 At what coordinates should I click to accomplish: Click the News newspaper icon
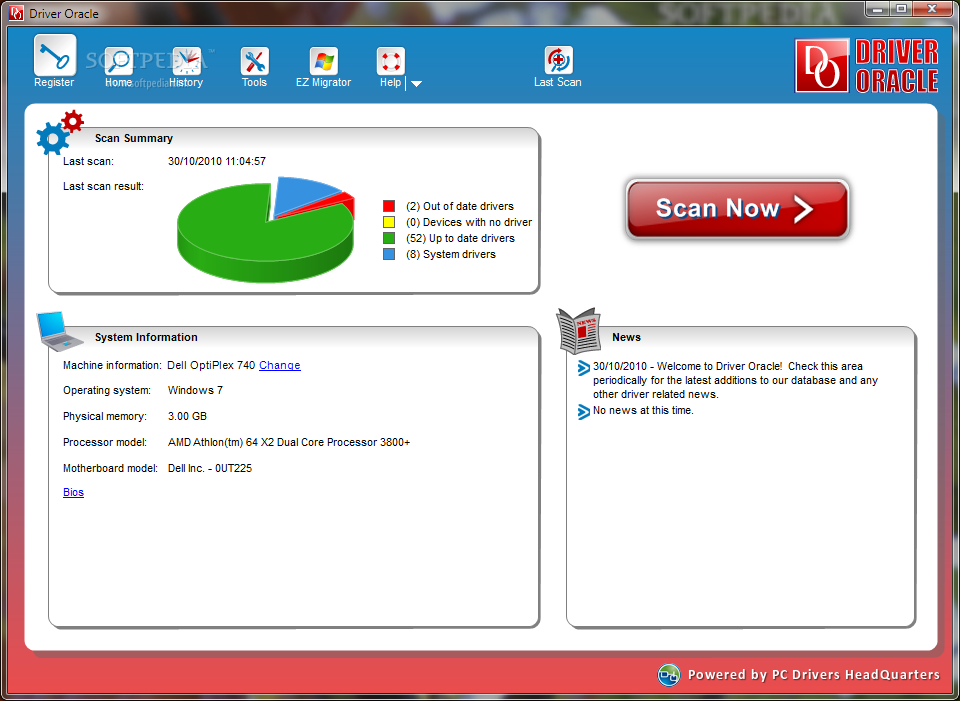coord(578,331)
